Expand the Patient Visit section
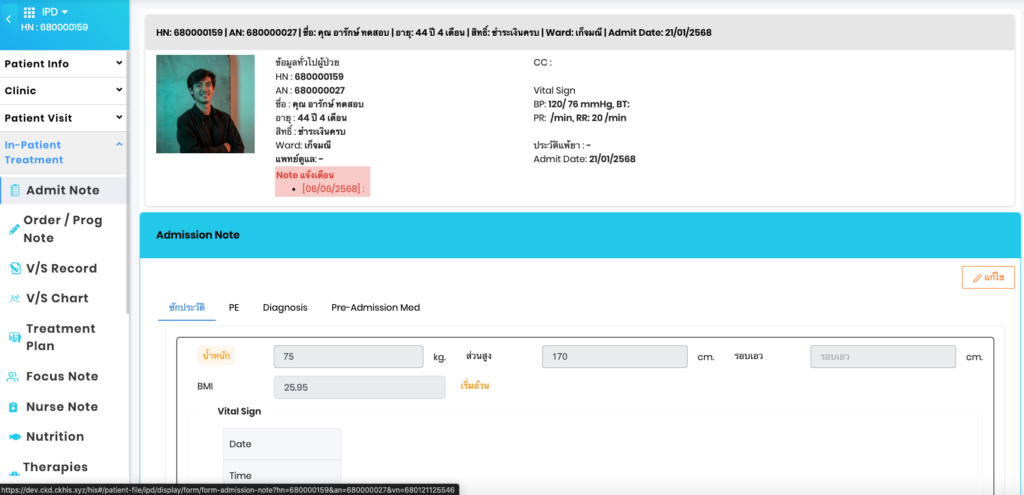Screen dimensions: 1024x495 pos(64,118)
